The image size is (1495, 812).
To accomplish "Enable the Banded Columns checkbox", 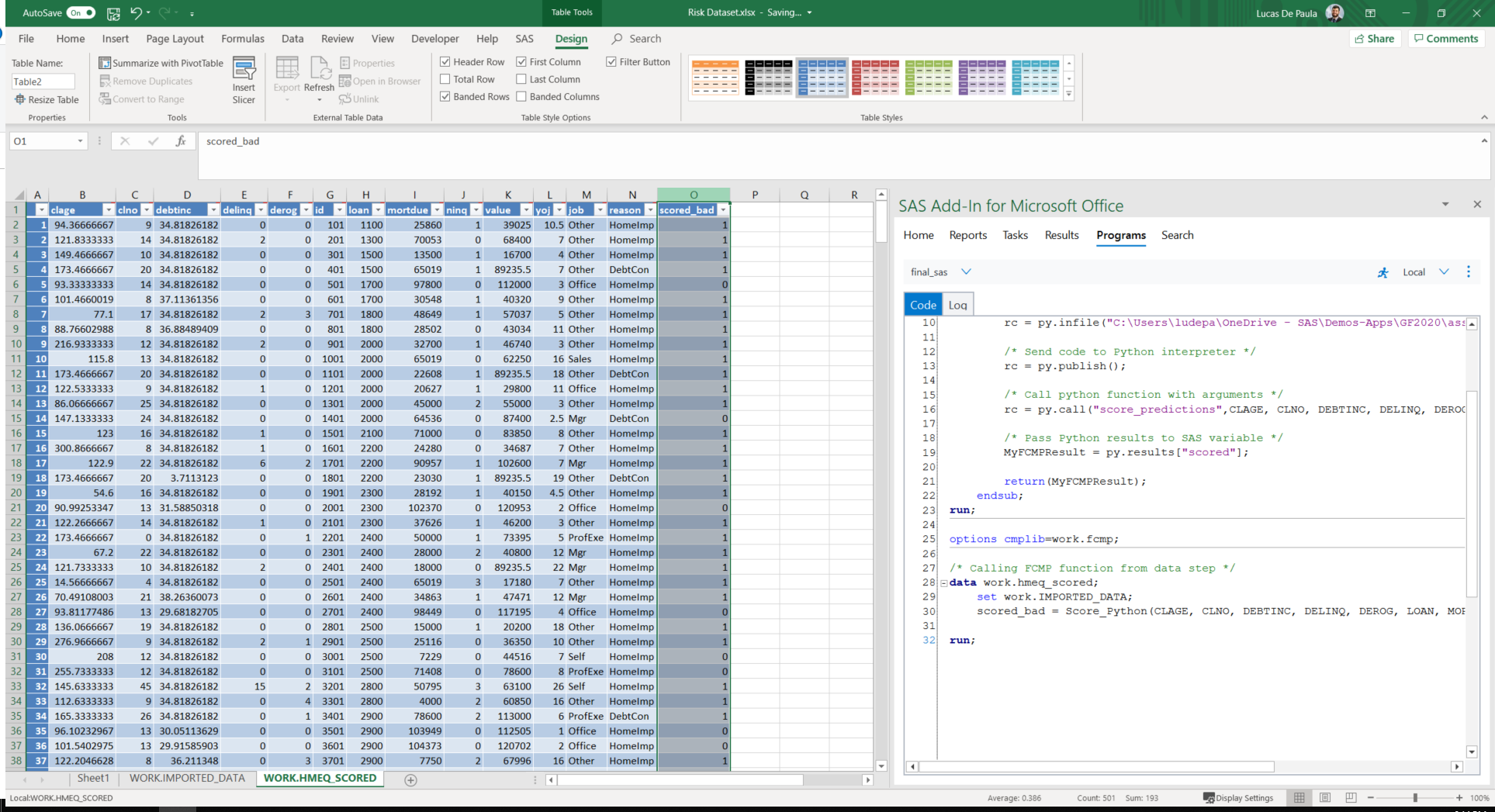I will point(521,97).
